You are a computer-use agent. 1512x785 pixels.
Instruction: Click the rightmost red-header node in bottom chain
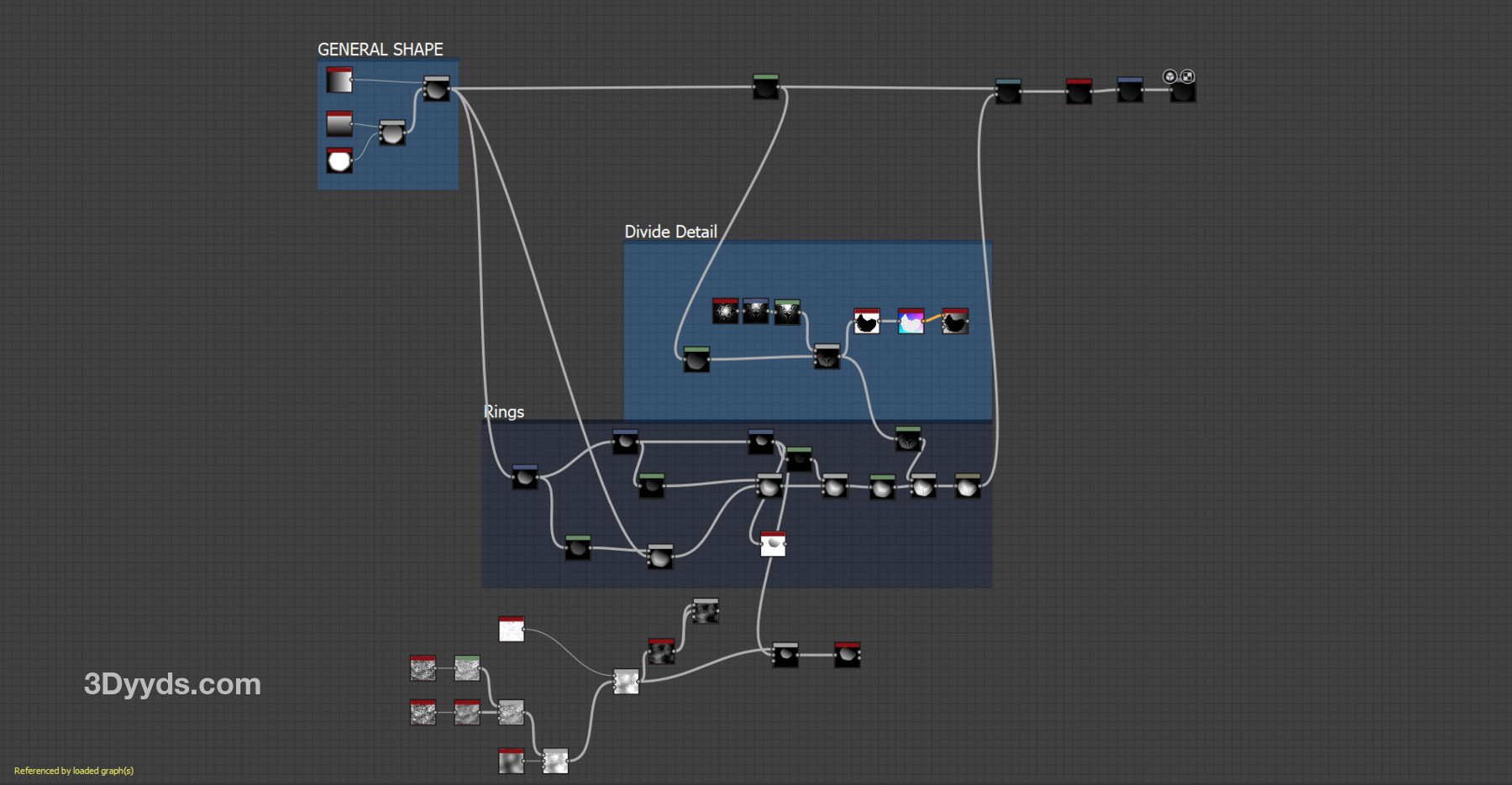pos(847,655)
